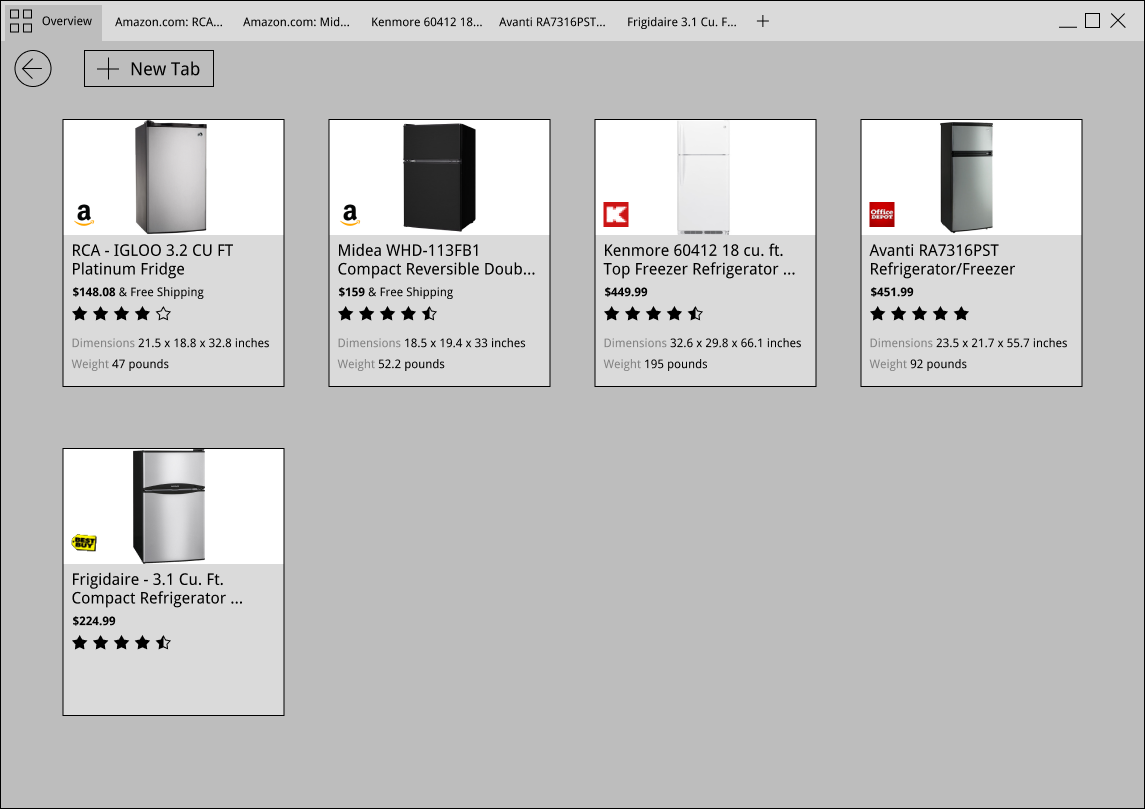
Task: Click Weight 195 pounds text
Action: (x=655, y=364)
